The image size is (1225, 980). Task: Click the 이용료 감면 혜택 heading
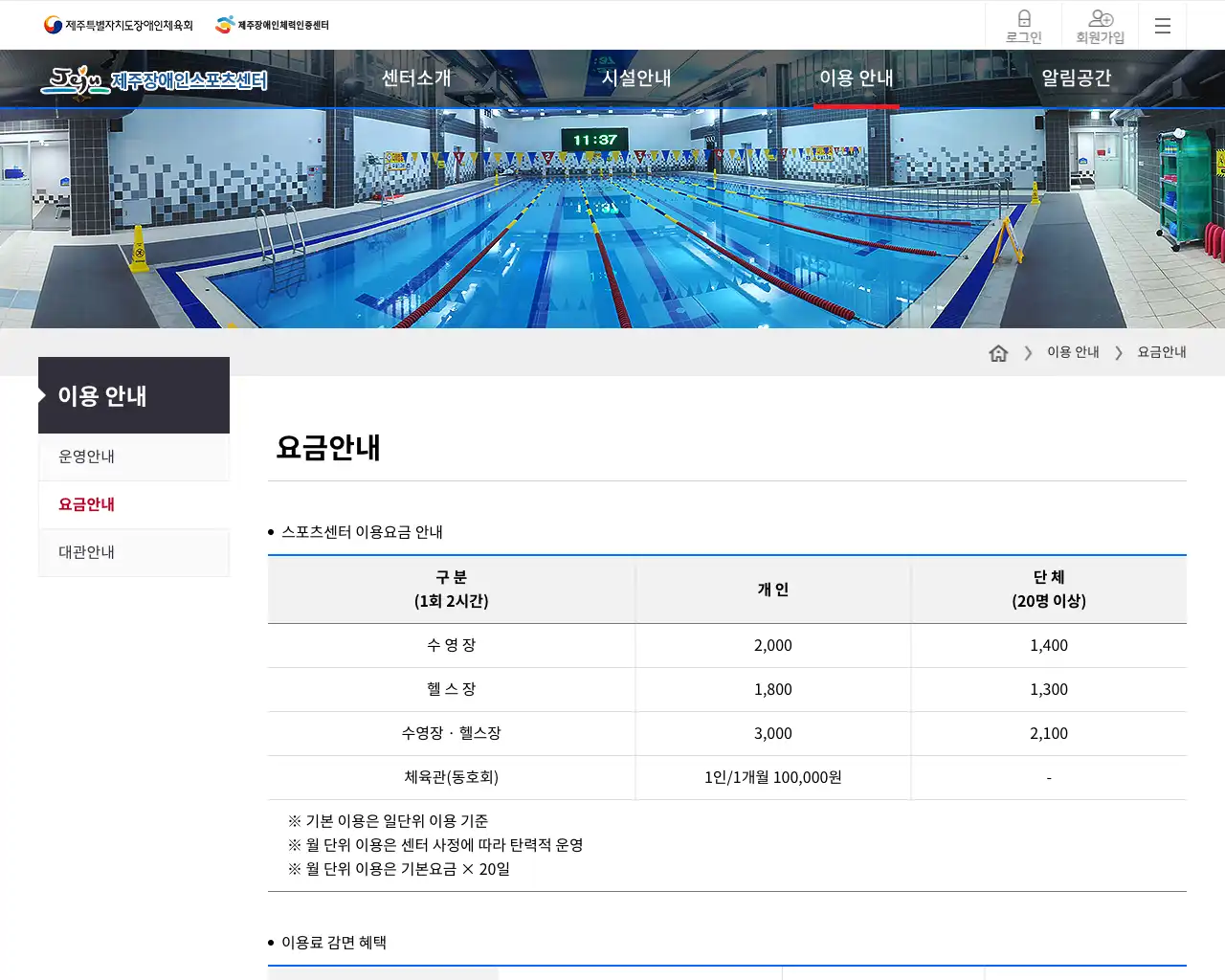tap(334, 943)
